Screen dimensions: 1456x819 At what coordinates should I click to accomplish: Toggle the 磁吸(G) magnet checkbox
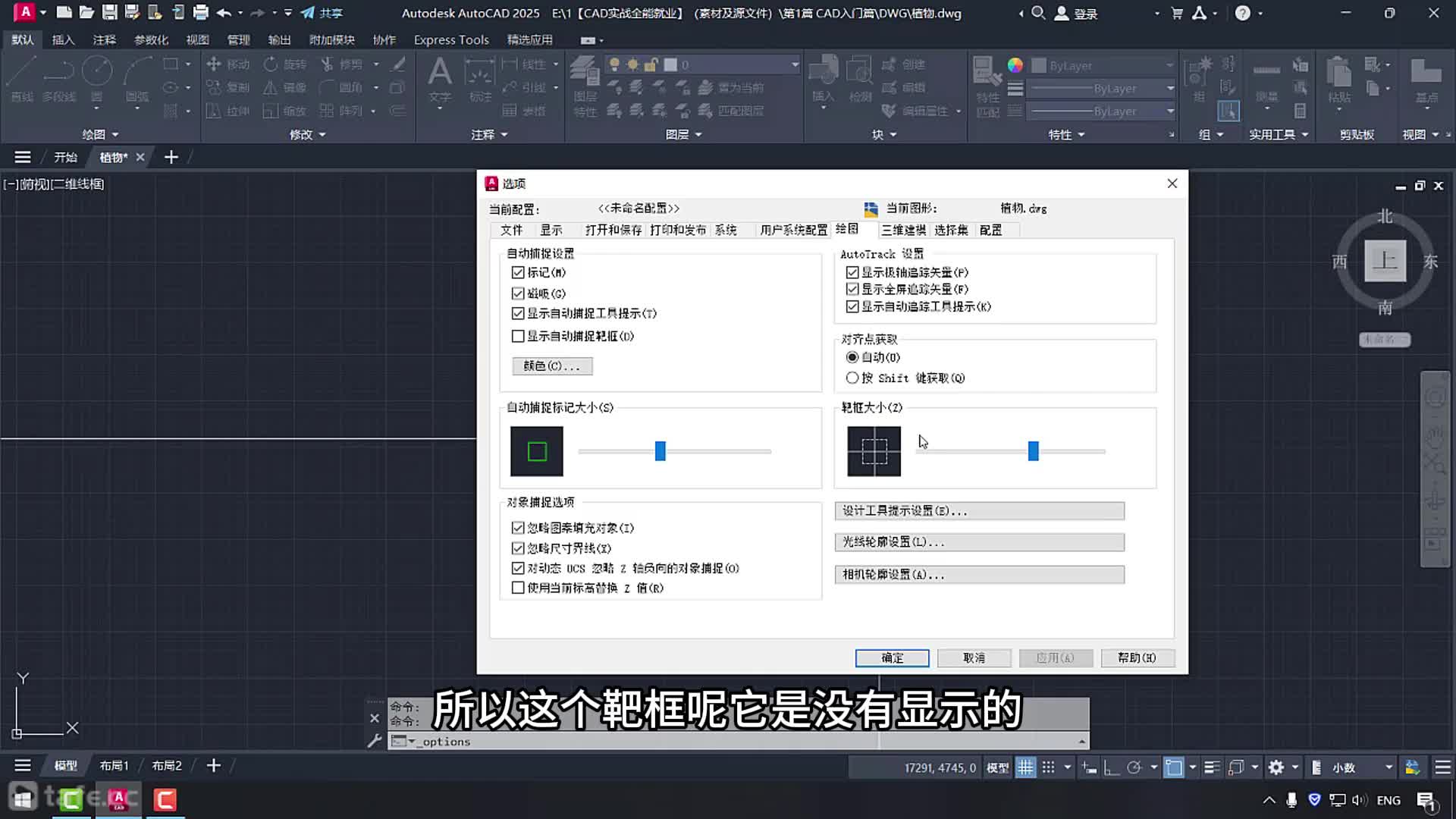(518, 293)
